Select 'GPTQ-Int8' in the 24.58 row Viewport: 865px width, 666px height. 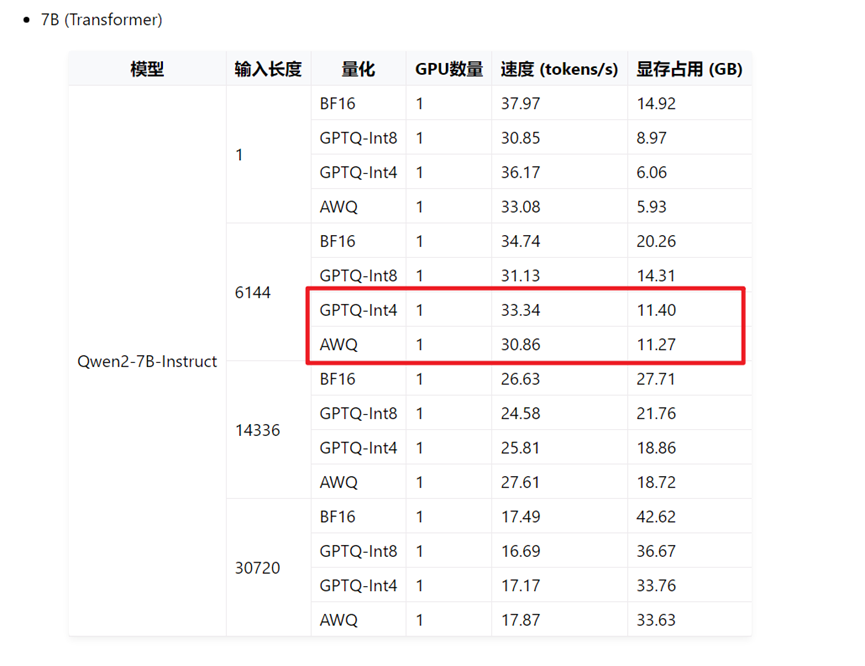[358, 413]
